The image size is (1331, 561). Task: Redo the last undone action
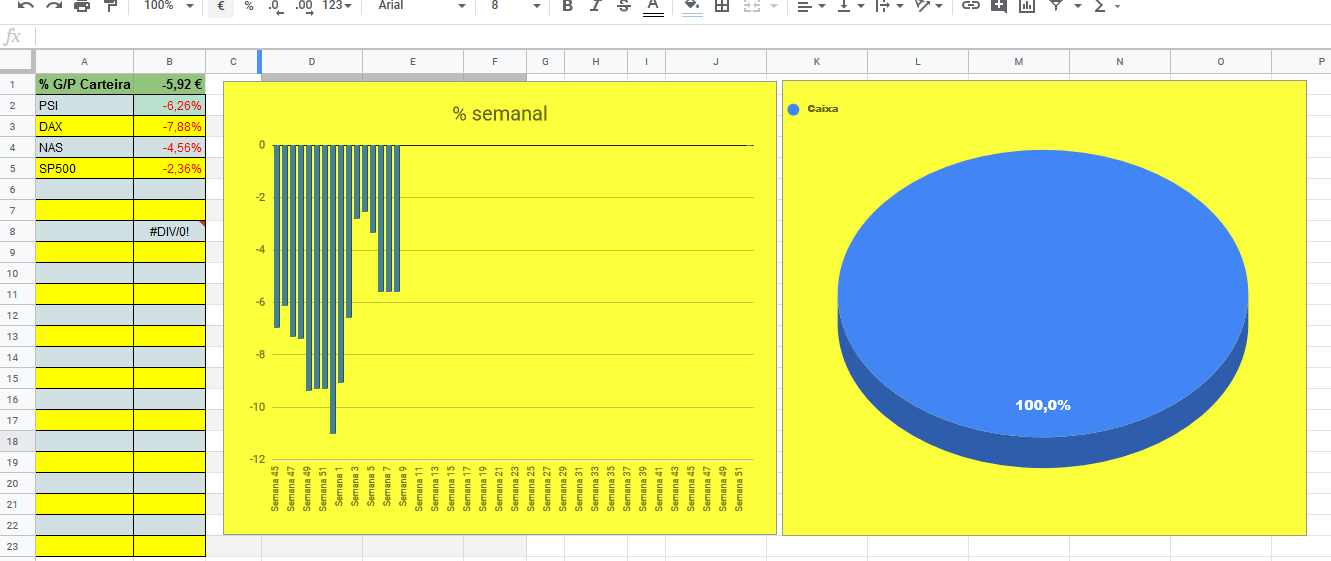click(54, 6)
